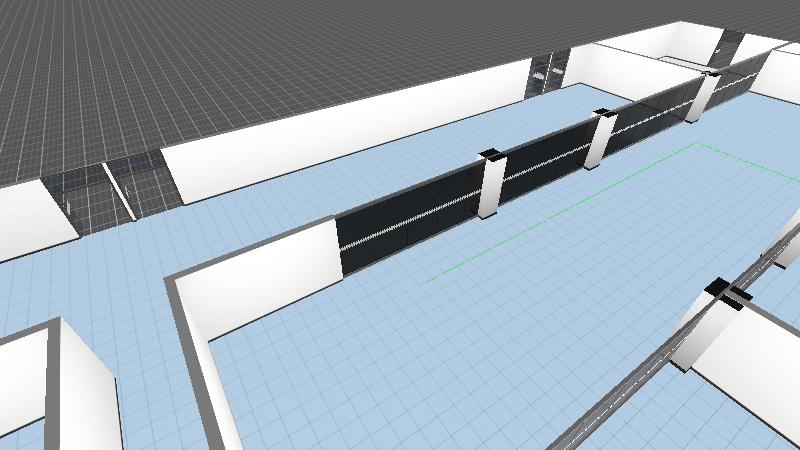
Task: Select the corridor floor near the double door
Action: click(150, 240)
